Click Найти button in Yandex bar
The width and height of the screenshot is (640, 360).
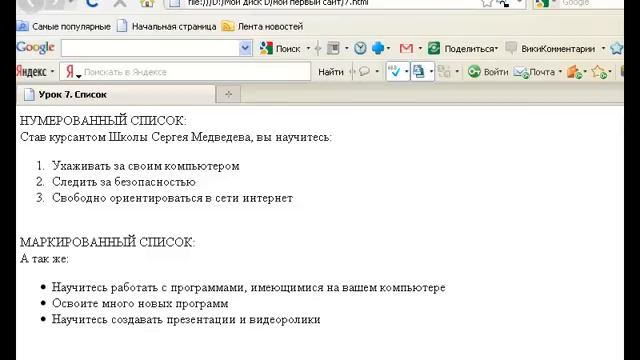[x=331, y=72]
